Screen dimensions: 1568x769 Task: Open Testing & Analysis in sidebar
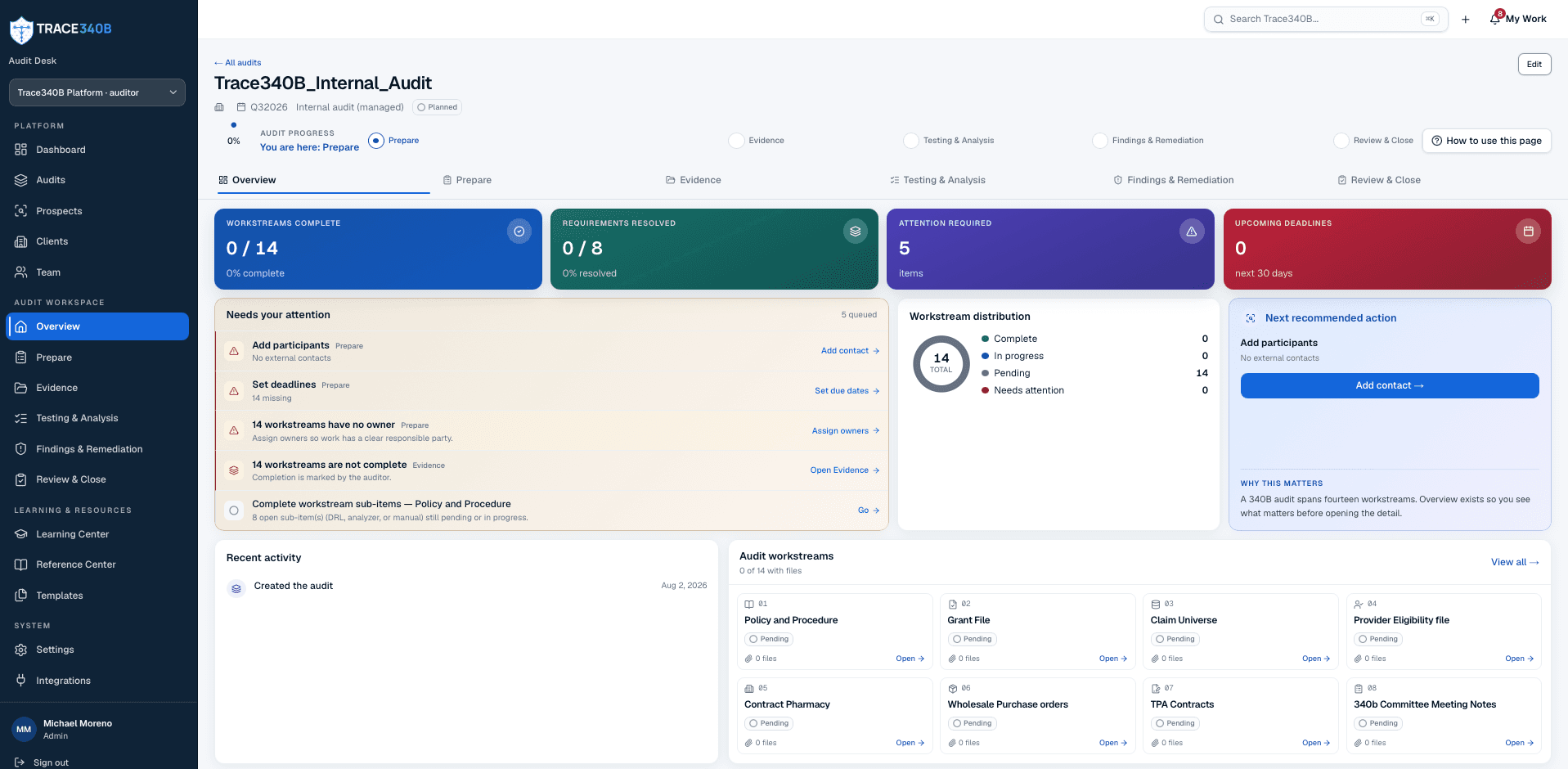(98, 418)
